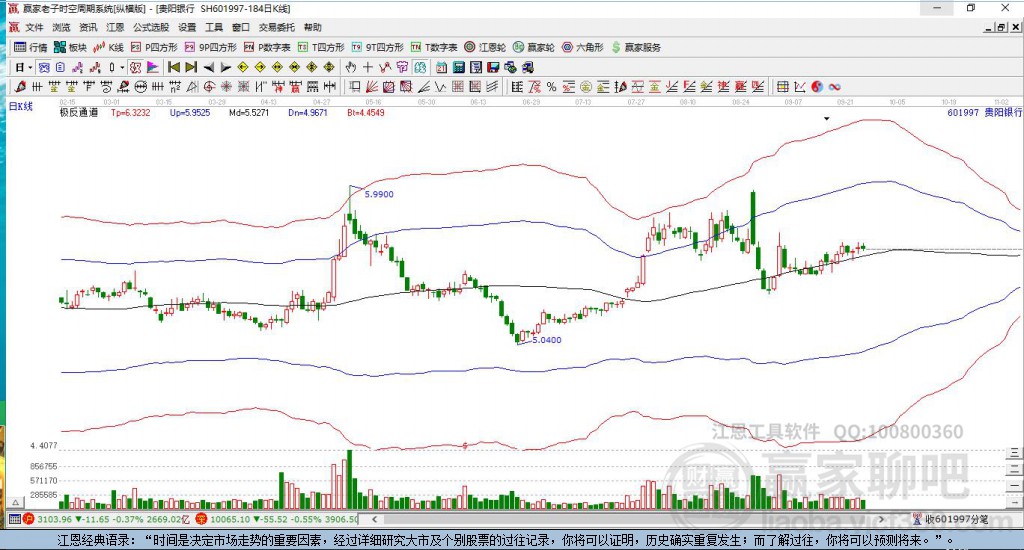The height and width of the screenshot is (550, 1024).
Task: Open the calculator icon
Action: click(x=458, y=67)
